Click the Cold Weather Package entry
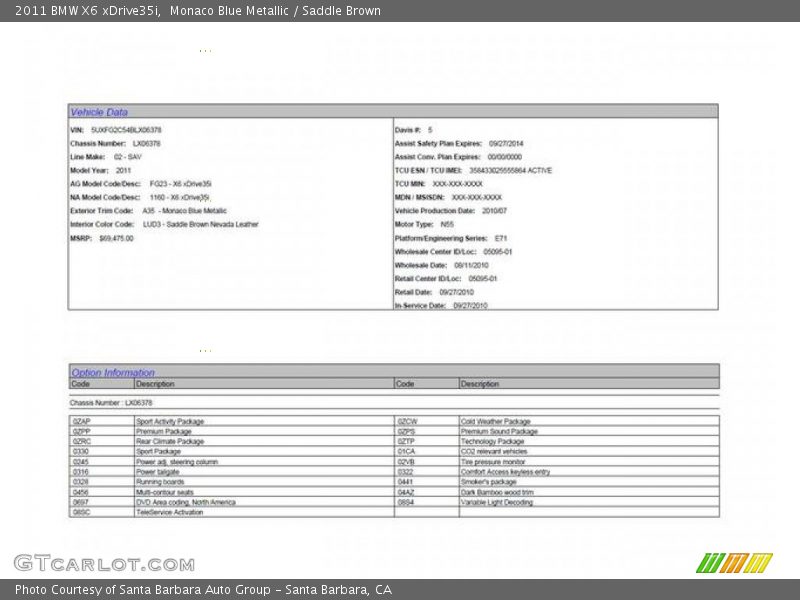800x600 pixels. point(495,422)
